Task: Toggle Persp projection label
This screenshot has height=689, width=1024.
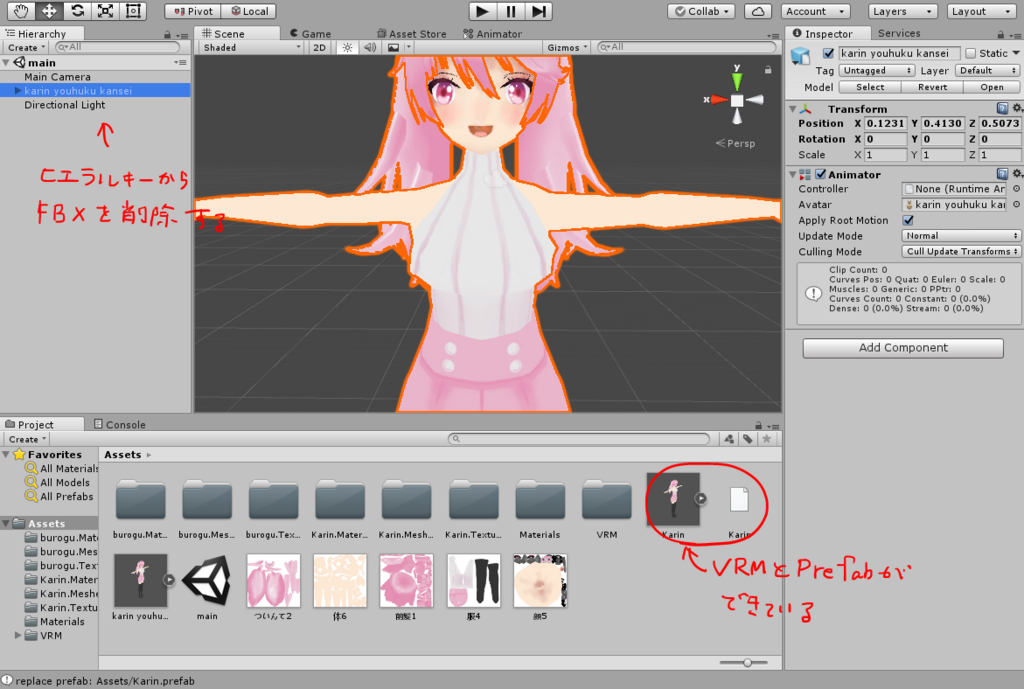Action: [735, 143]
